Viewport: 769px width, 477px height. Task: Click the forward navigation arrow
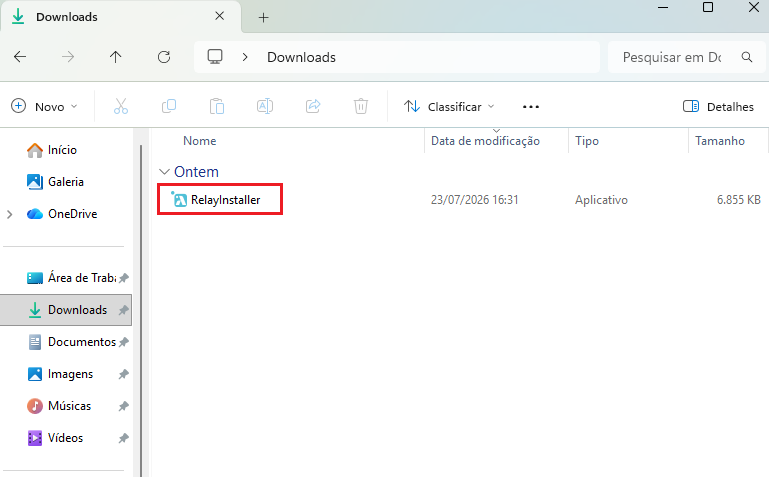click(68, 57)
